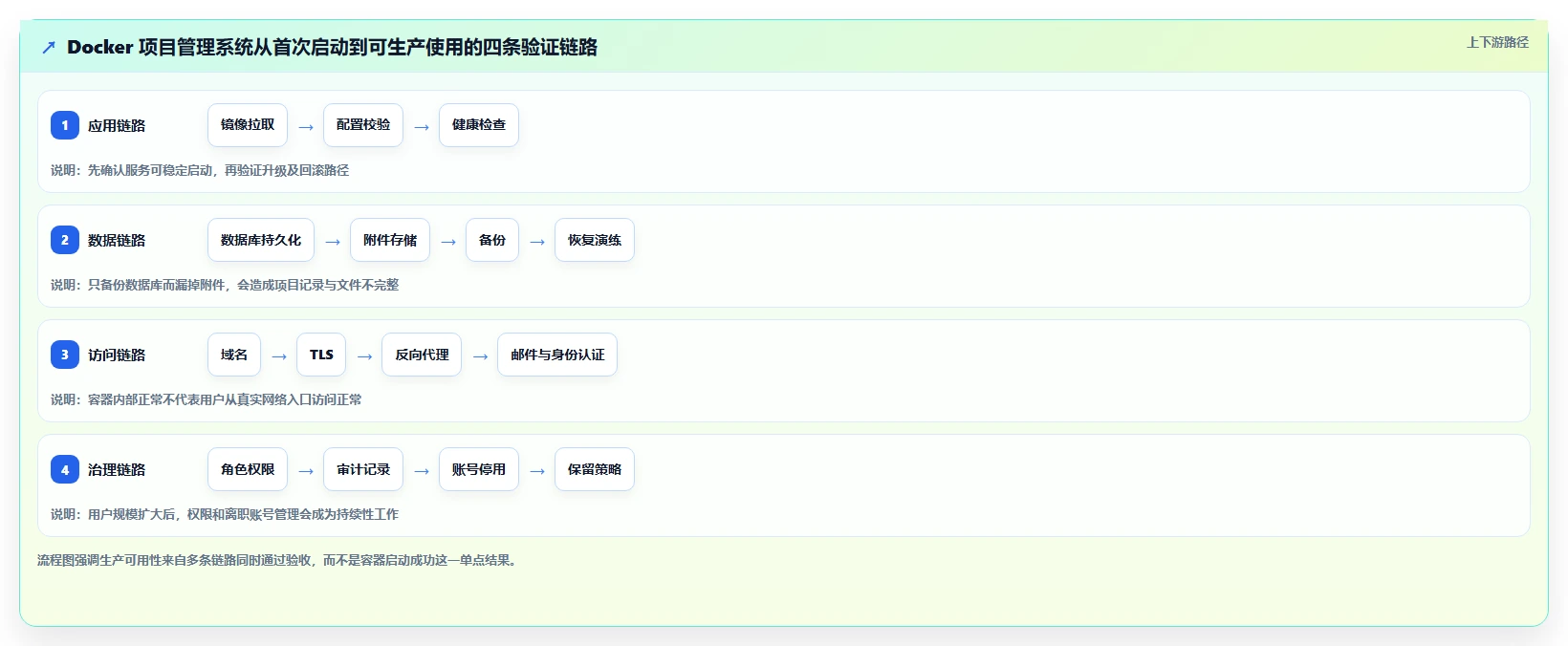Image resolution: width=1568 pixels, height=646 pixels.
Task: Click the 备份 step box
Action: pyautogui.click(x=492, y=240)
